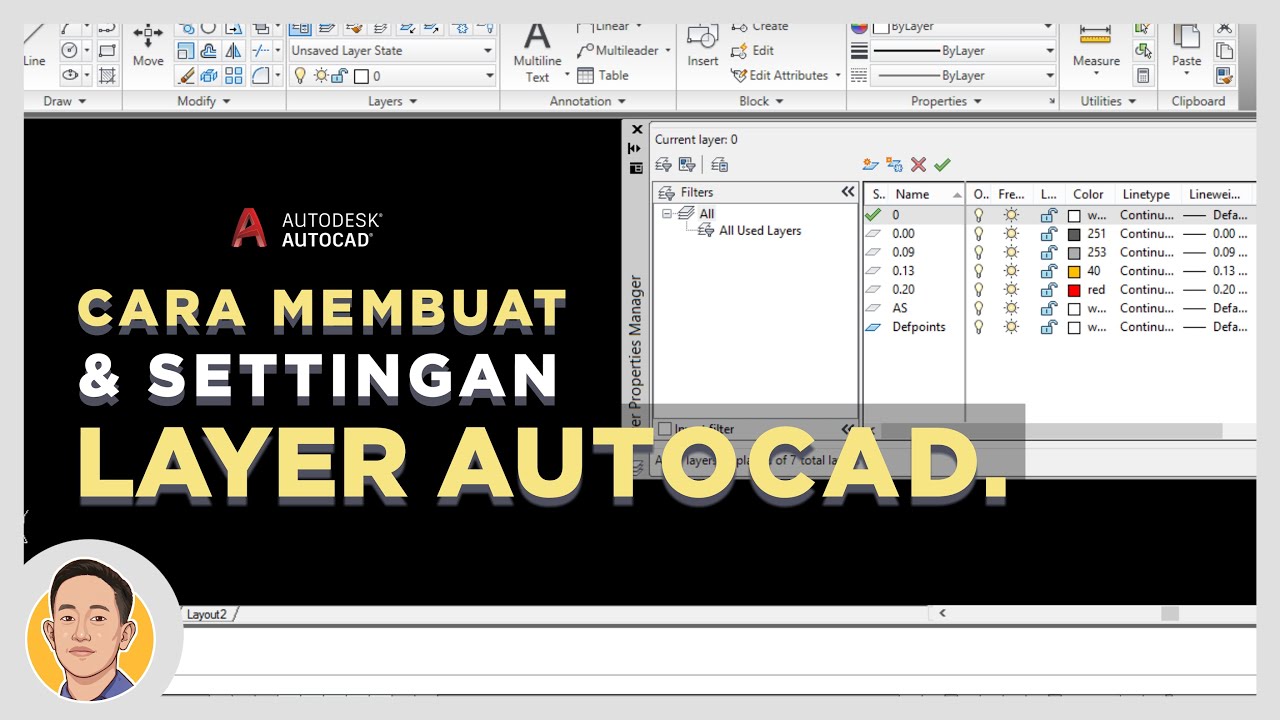Click red color swatch of layer 0.20
Image resolution: width=1280 pixels, height=720 pixels.
pos(1074,290)
